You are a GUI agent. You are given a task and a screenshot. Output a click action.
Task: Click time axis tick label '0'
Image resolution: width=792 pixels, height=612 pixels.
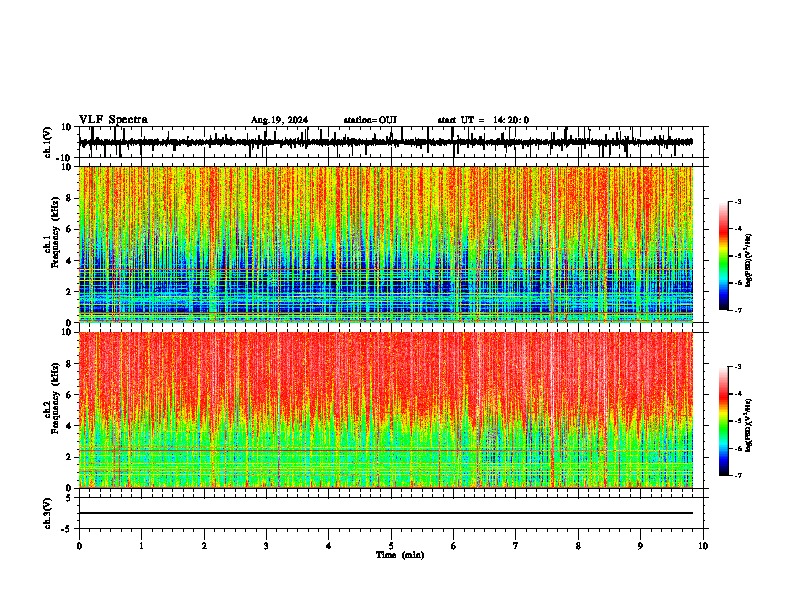(79, 546)
